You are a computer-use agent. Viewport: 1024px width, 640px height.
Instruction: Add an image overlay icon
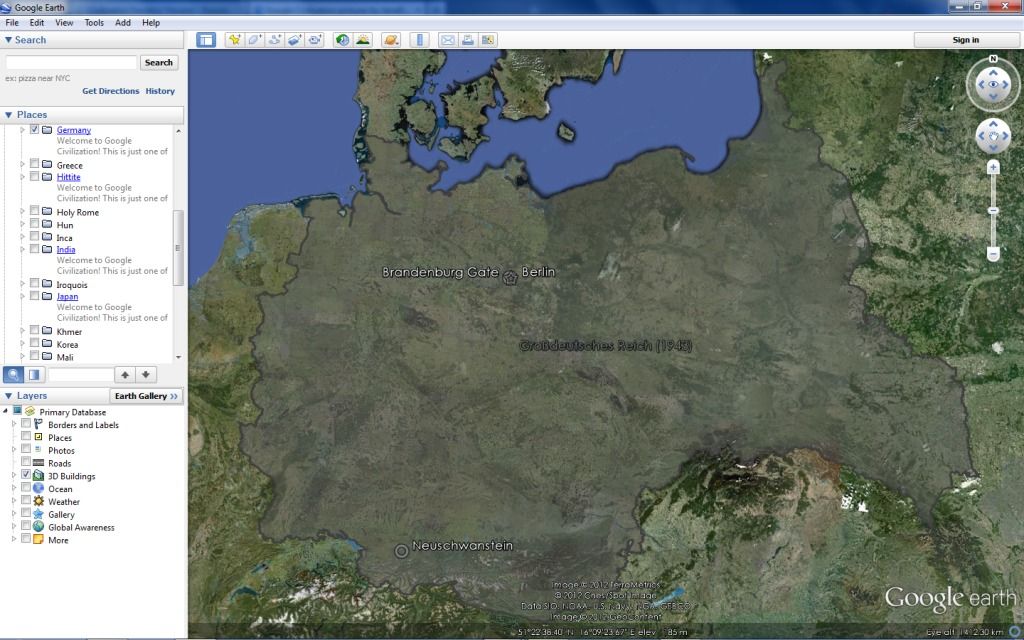tap(295, 40)
